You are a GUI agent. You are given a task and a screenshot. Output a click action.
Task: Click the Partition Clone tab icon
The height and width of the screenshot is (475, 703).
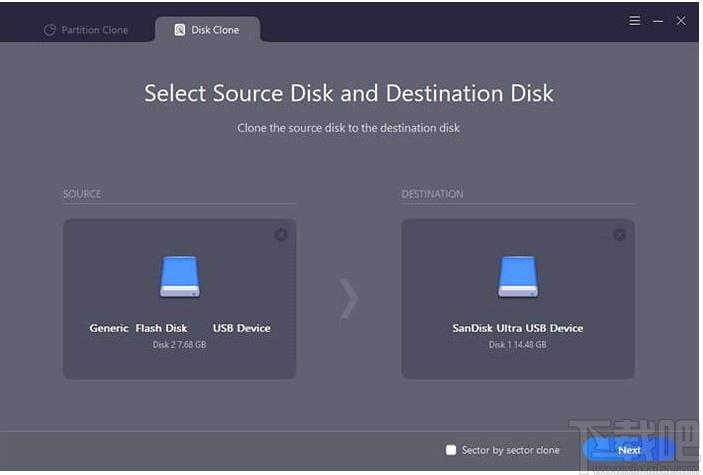pos(50,30)
